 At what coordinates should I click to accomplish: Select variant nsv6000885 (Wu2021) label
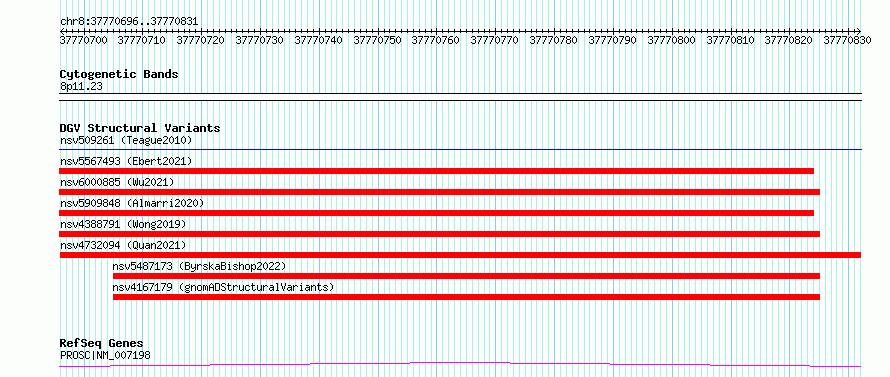[x=117, y=182]
